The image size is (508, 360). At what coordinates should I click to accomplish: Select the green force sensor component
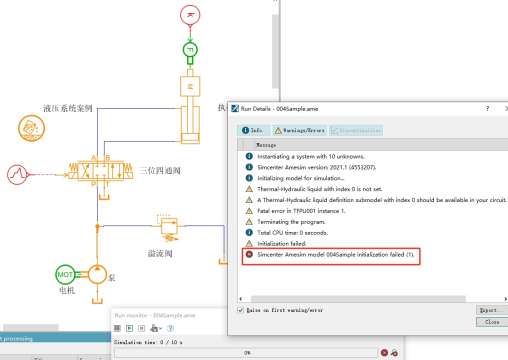tap(190, 50)
